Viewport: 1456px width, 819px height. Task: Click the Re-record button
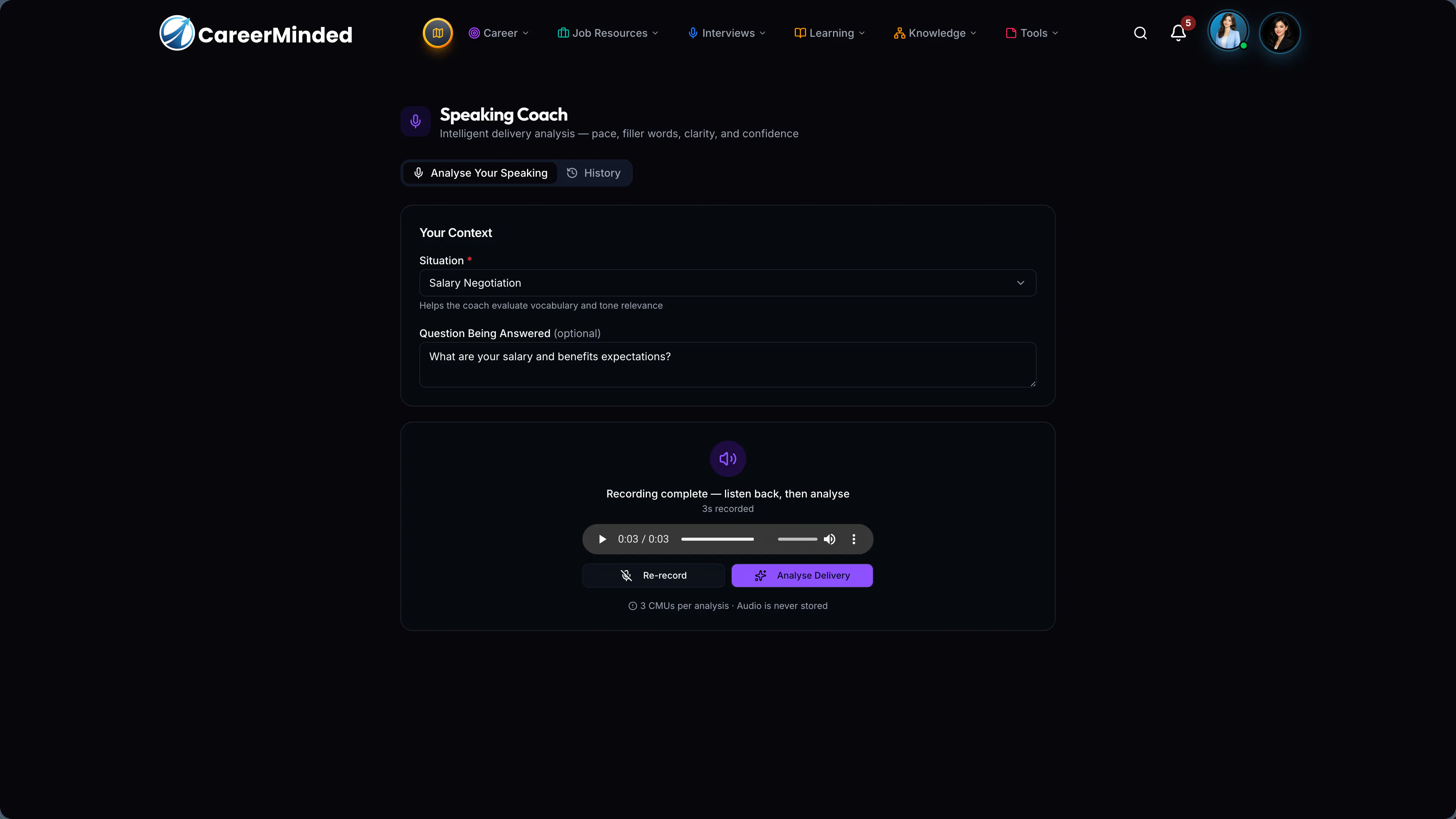click(x=653, y=576)
